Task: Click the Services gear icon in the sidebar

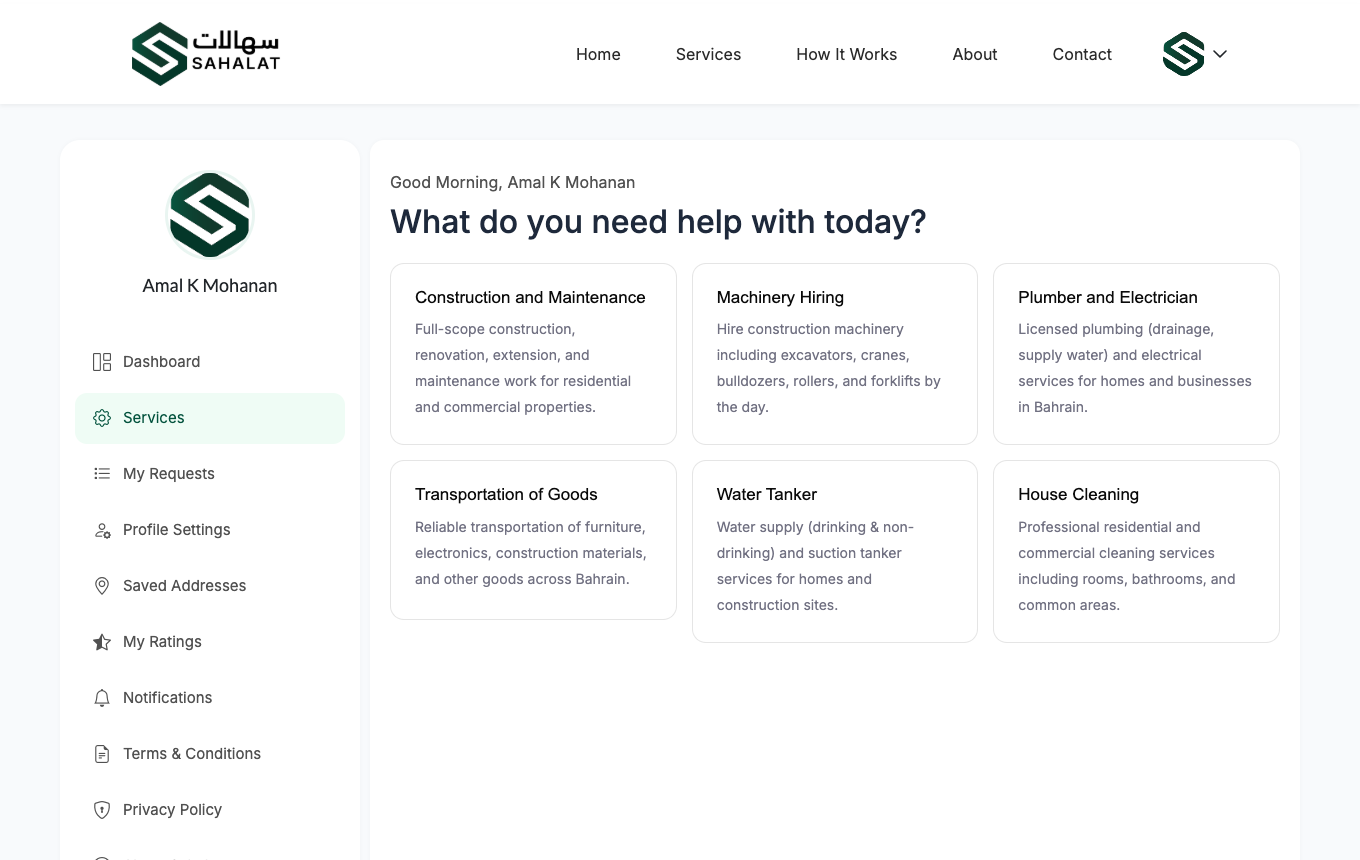Action: [102, 418]
